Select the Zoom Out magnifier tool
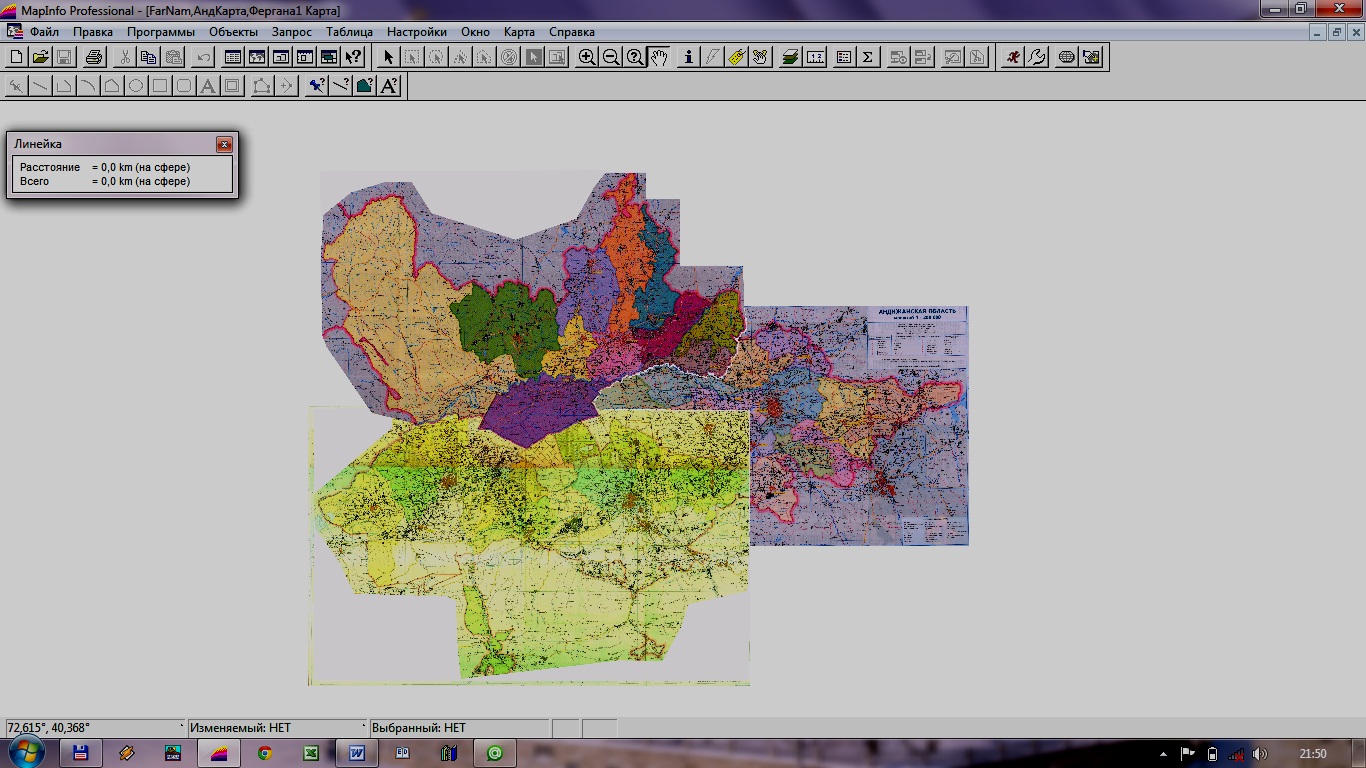The width and height of the screenshot is (1366, 768). 611,57
